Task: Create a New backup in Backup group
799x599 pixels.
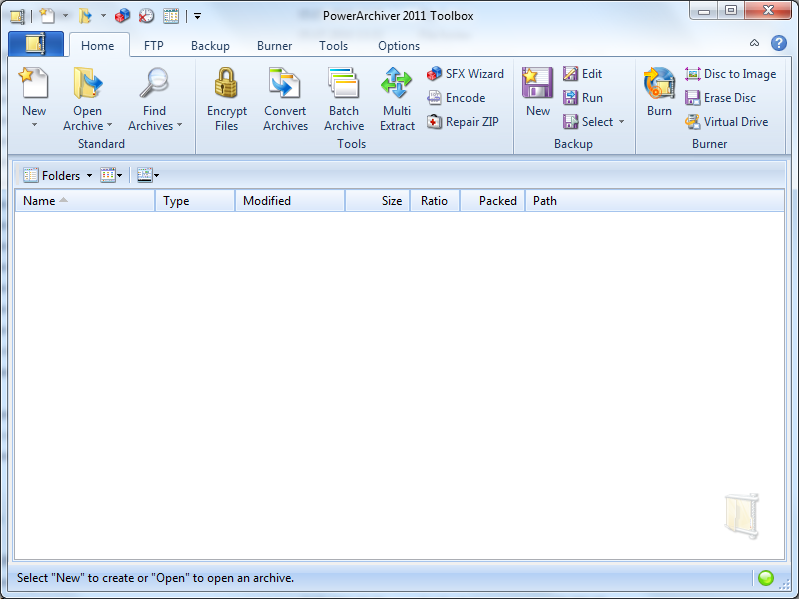Action: 538,92
